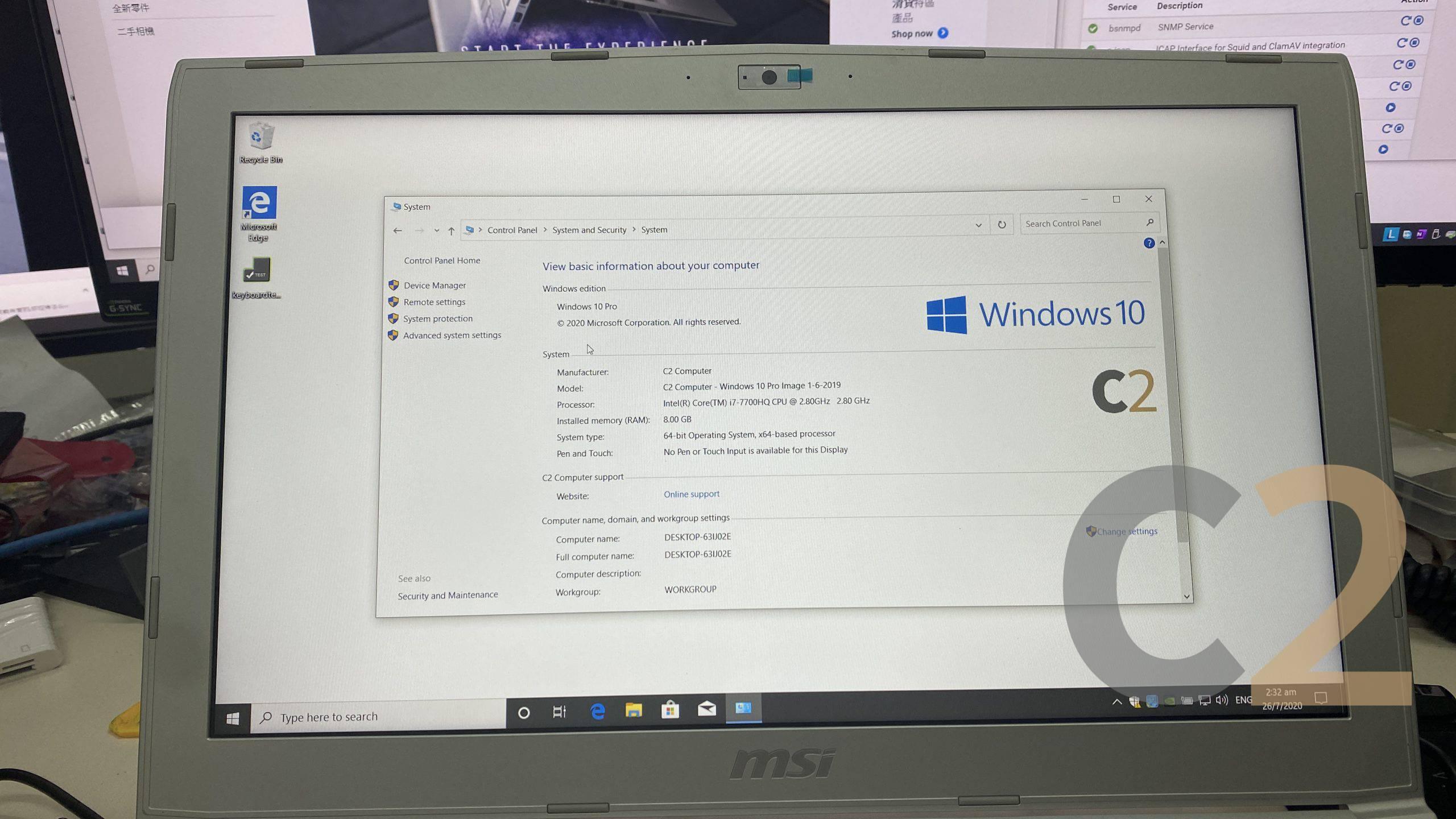Click the Online support hyperlink

coord(691,493)
